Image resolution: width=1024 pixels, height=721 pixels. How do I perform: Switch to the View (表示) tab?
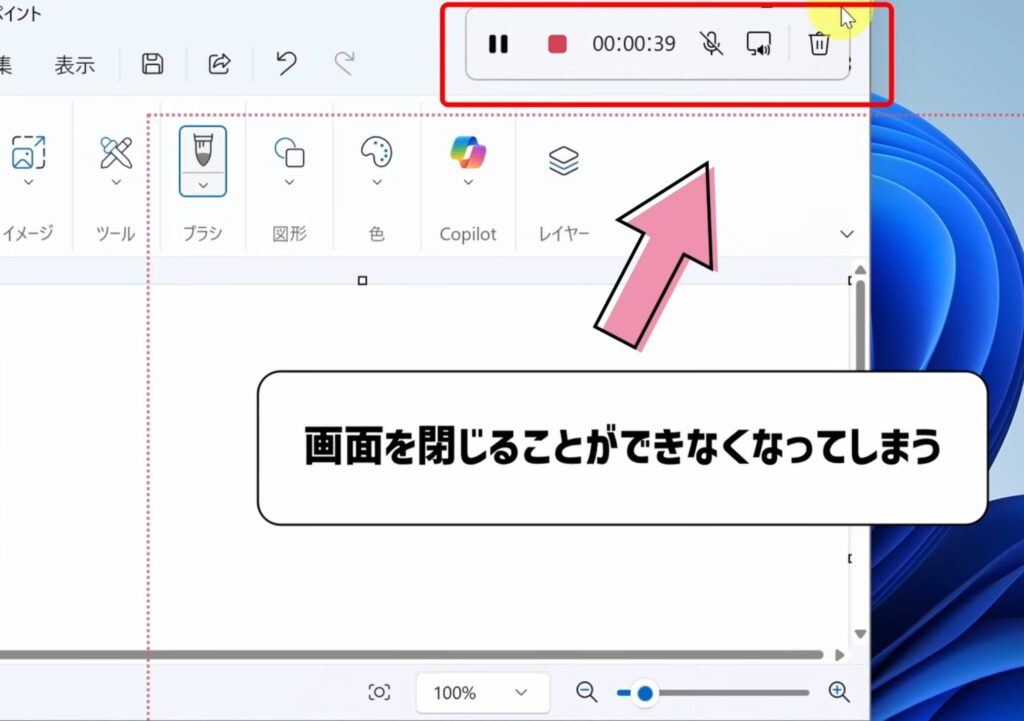74,64
